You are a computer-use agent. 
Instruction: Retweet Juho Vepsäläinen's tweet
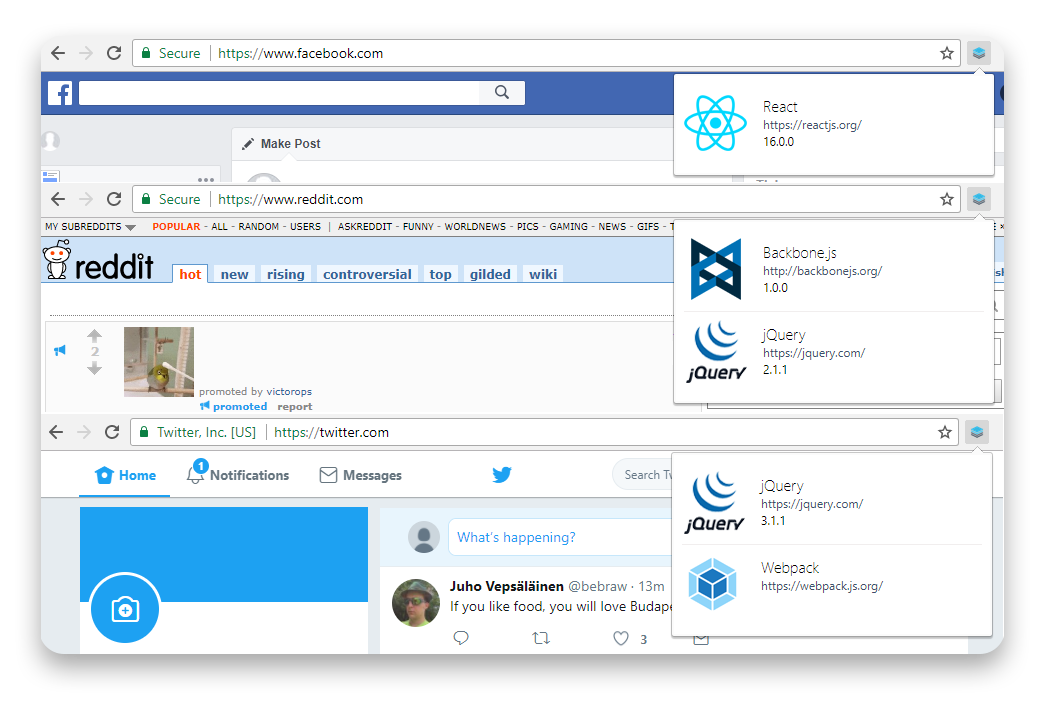541,638
